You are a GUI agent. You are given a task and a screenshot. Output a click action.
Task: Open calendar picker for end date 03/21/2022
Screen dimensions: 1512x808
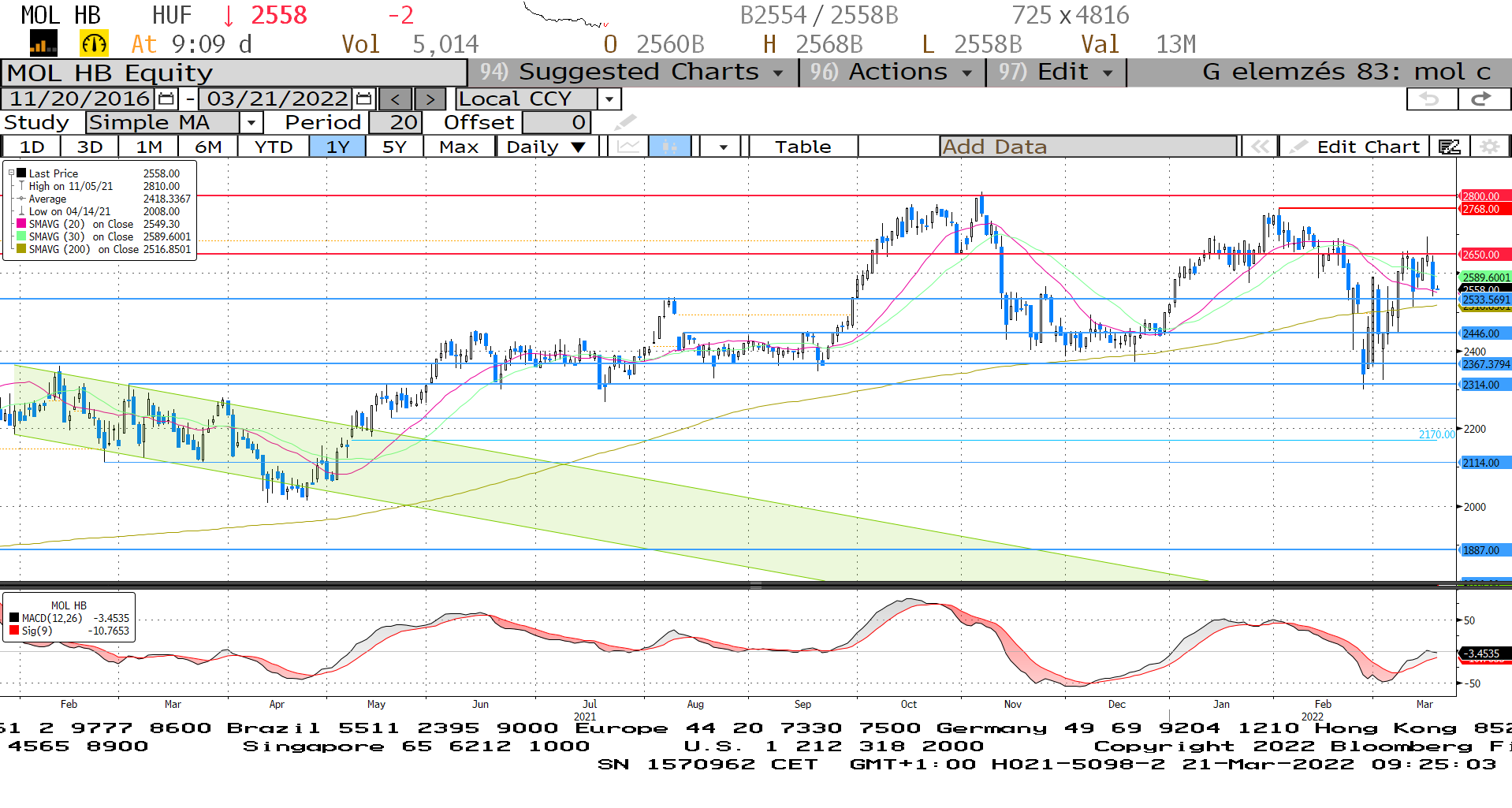coord(363,99)
